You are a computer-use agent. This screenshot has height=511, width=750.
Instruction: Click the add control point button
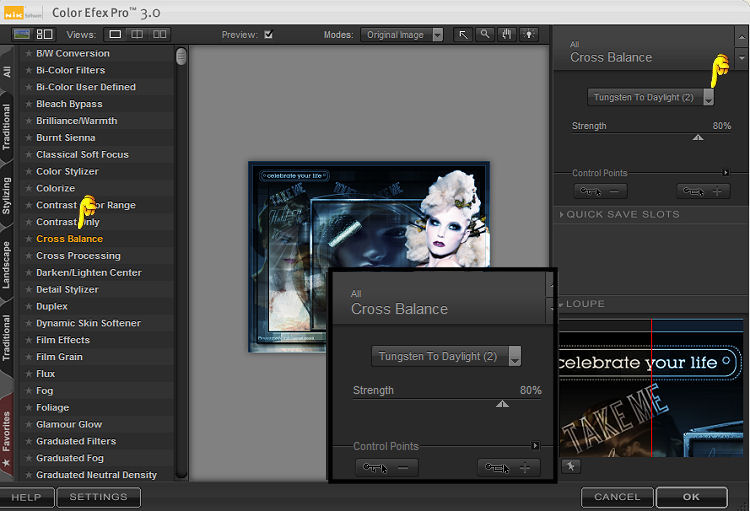coord(704,191)
